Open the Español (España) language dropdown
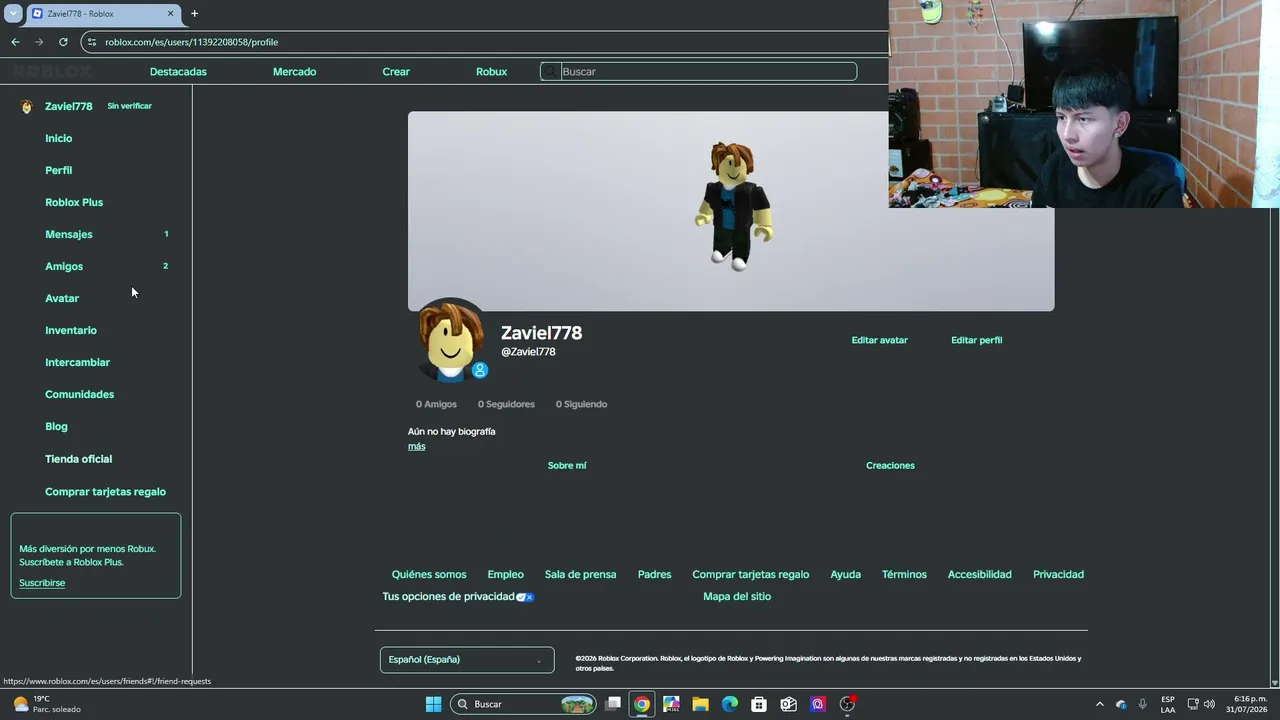The image size is (1280, 720). point(467,660)
